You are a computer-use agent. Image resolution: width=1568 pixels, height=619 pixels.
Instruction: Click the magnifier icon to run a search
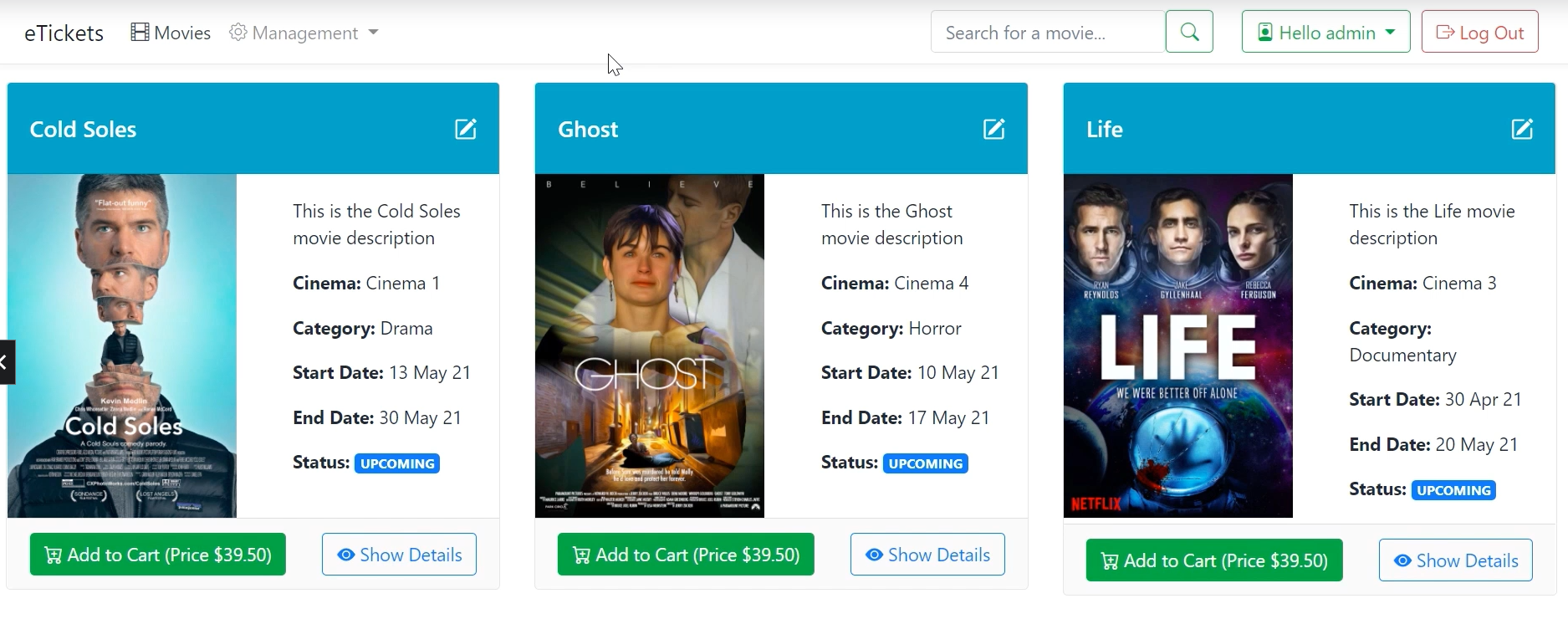pyautogui.click(x=1188, y=32)
